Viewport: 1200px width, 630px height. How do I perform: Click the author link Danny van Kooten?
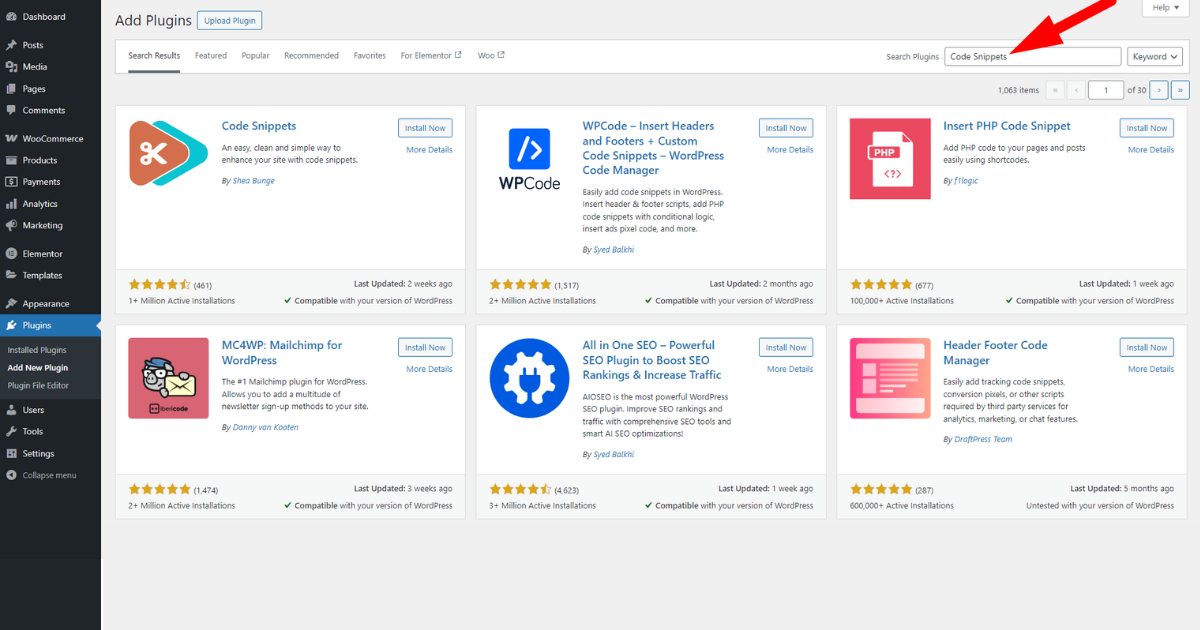(x=264, y=427)
